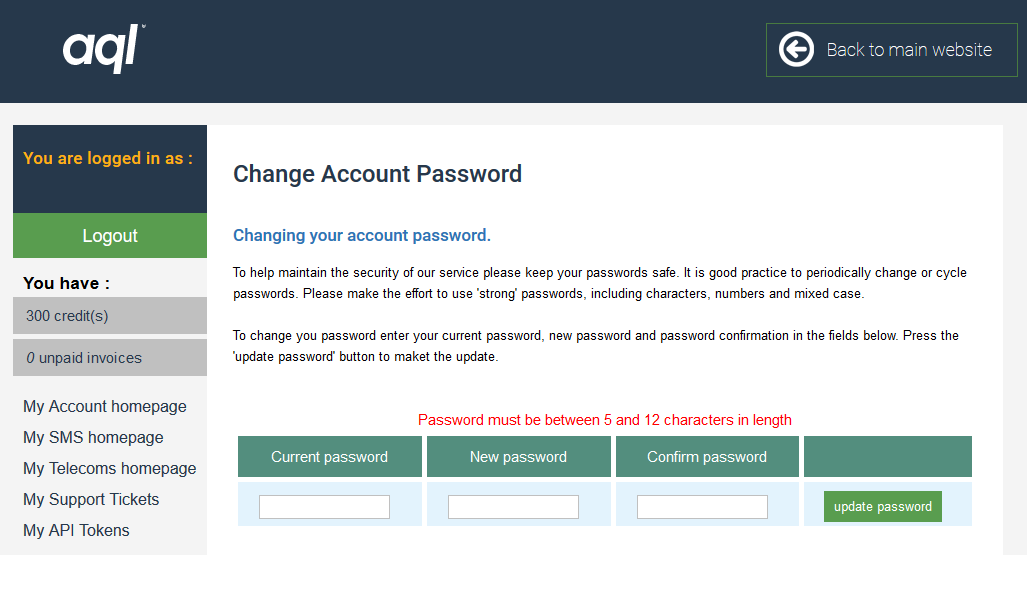Open My Telecoms homepage link
This screenshot has width=1027, height=600.
pos(109,468)
